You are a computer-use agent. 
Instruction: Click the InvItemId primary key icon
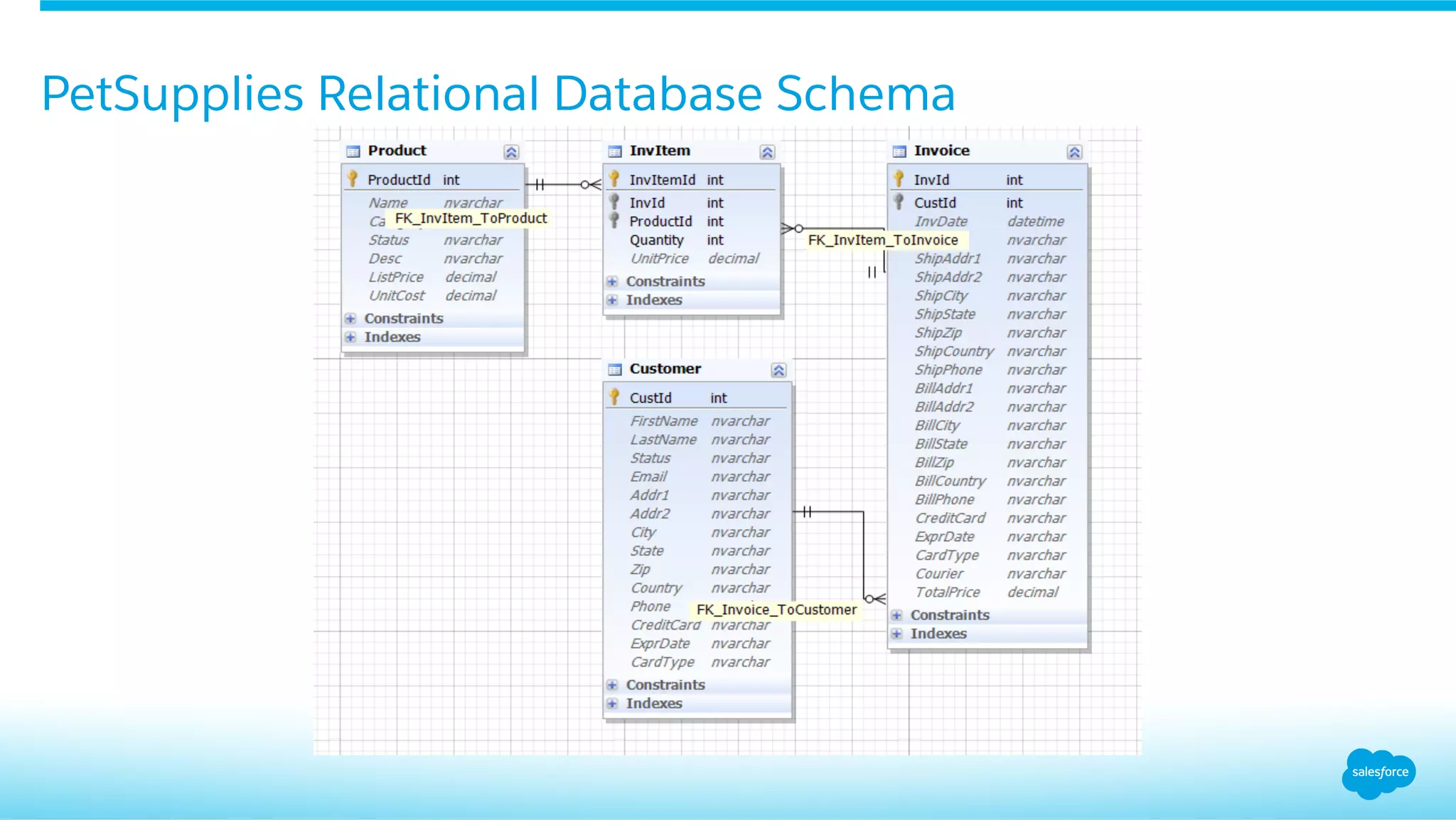pos(614,179)
